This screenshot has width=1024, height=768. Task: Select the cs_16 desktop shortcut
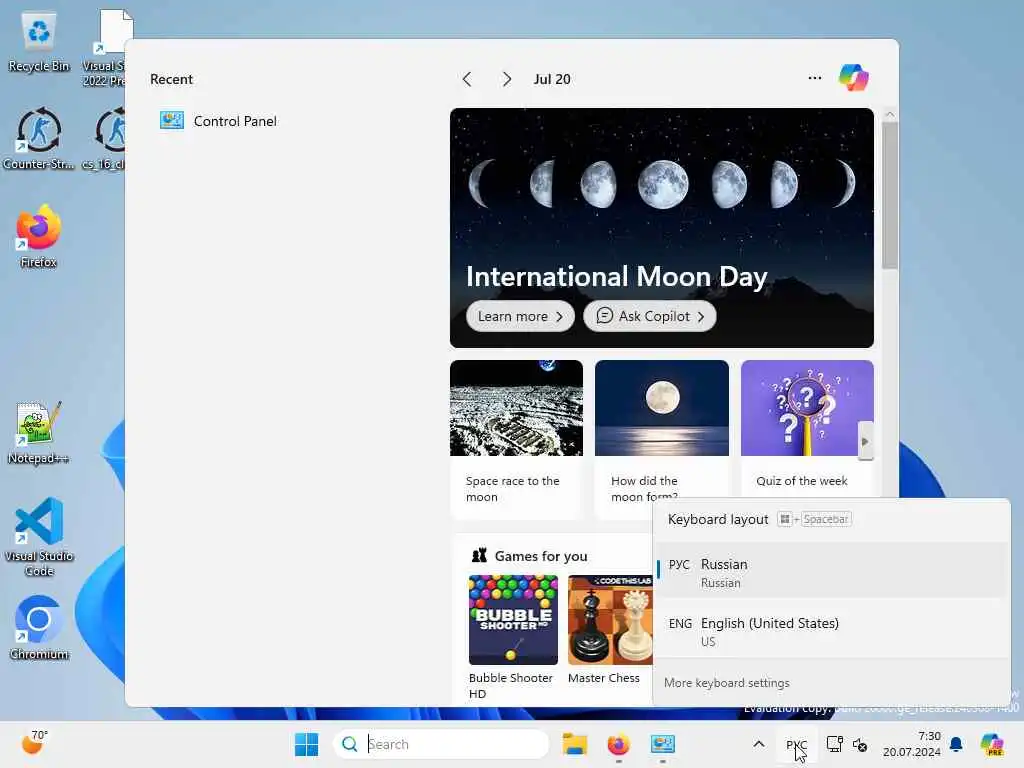pos(104,138)
